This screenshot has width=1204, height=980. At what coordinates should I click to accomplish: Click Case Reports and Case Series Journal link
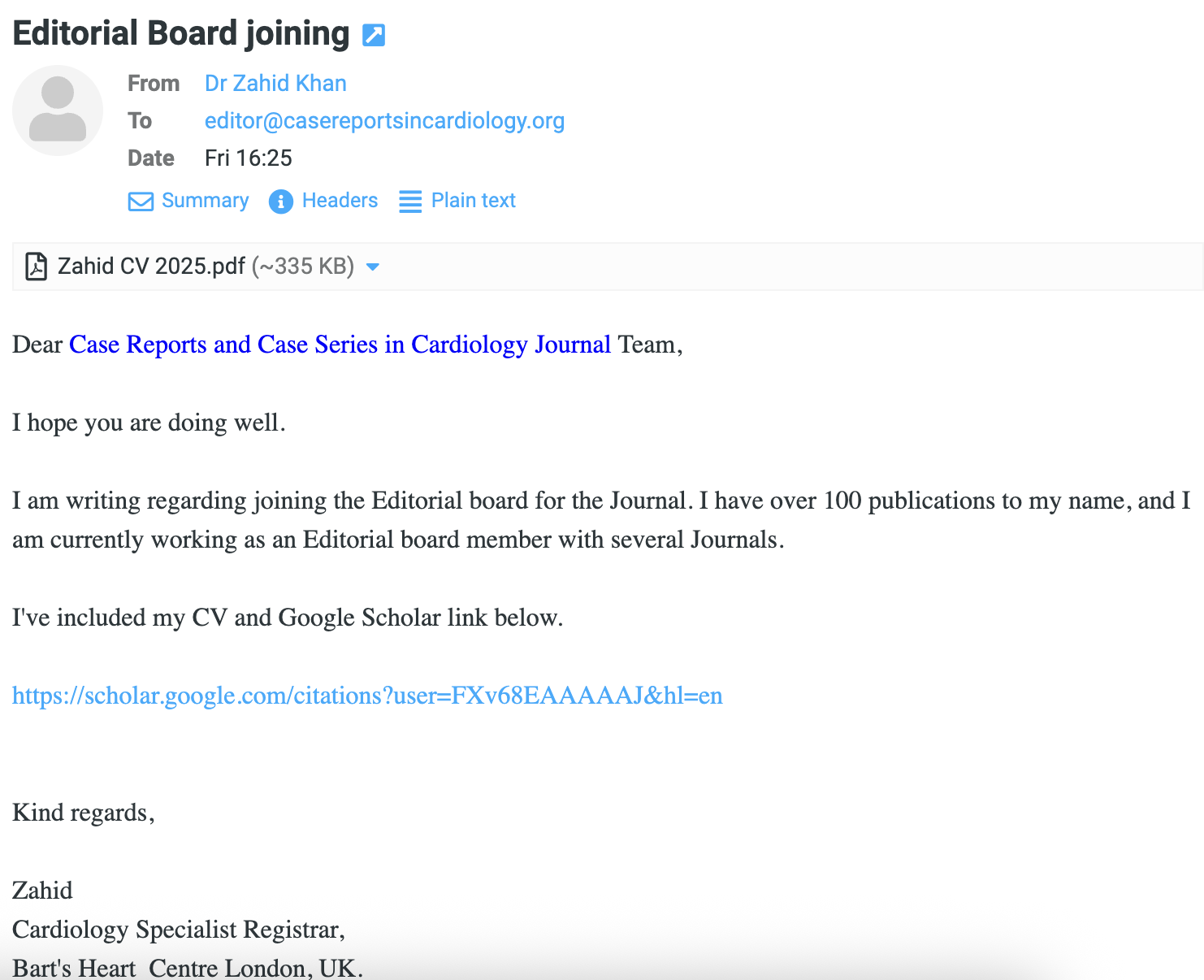pos(340,345)
